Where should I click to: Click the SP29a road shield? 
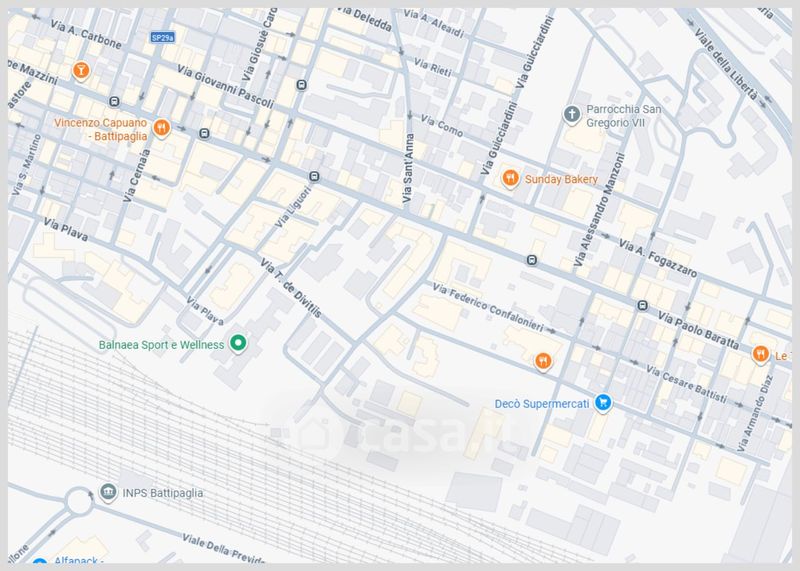[x=162, y=37]
